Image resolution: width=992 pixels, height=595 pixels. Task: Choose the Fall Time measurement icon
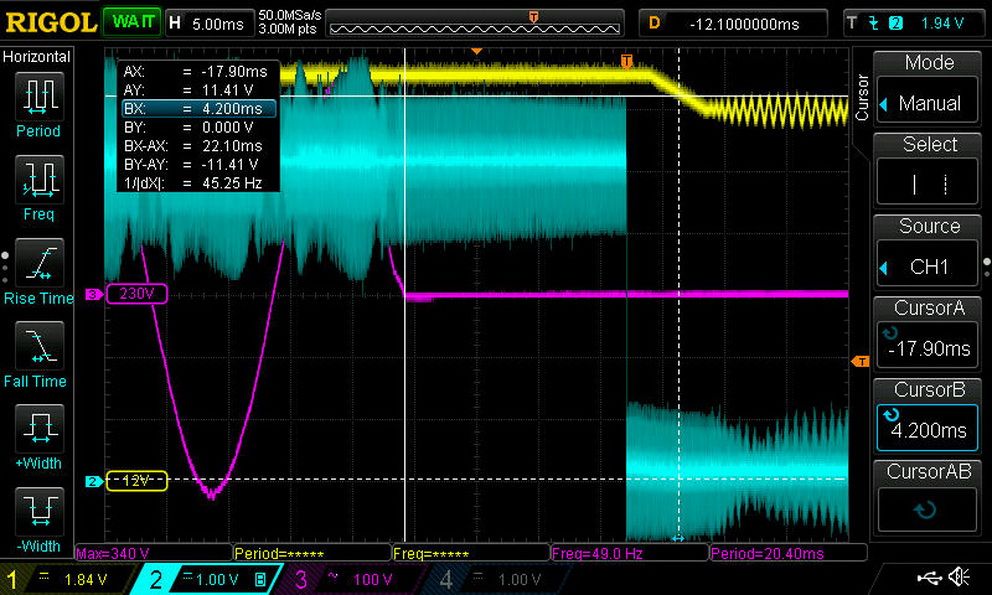click(x=39, y=346)
